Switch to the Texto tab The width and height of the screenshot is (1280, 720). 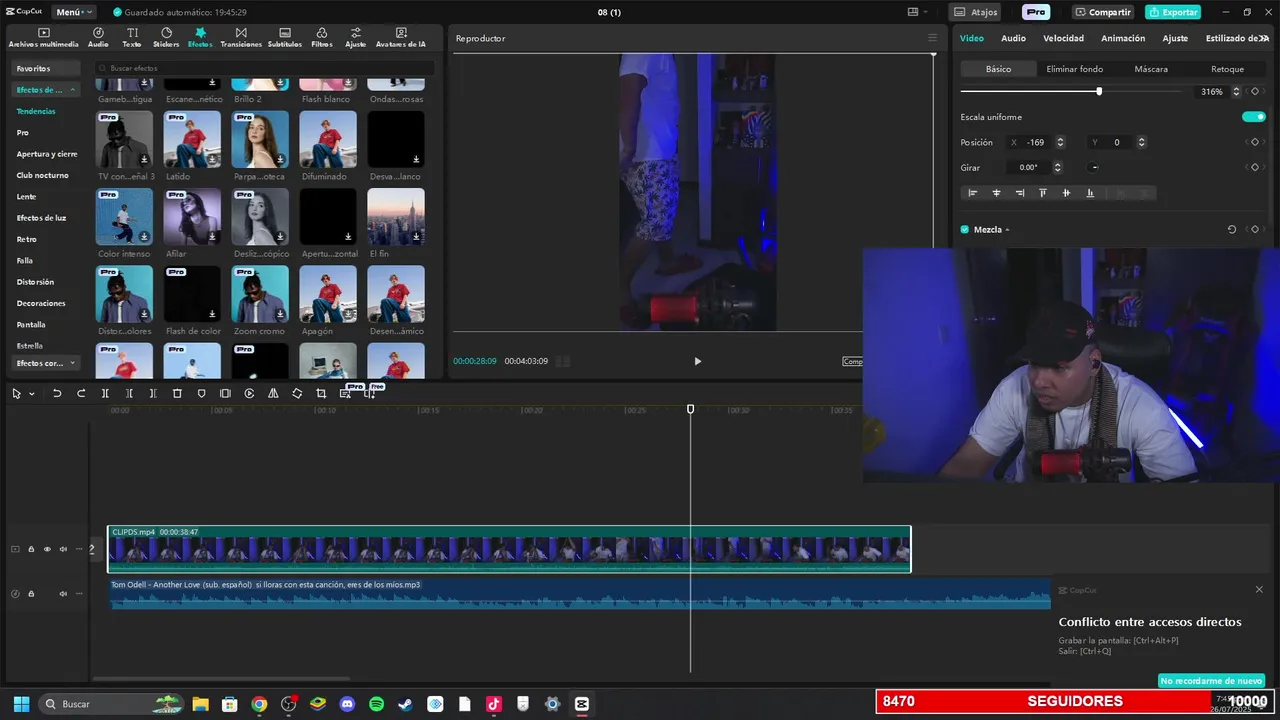pos(132,38)
